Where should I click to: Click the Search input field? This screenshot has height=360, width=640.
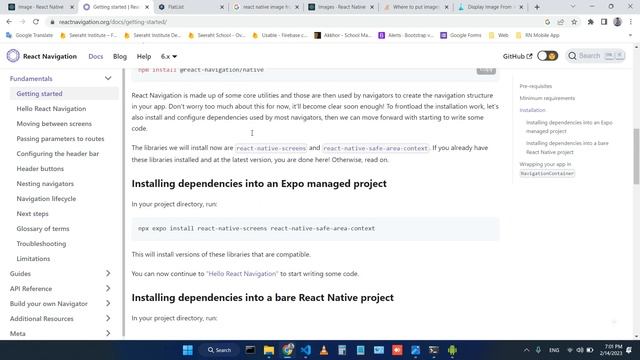(596, 56)
